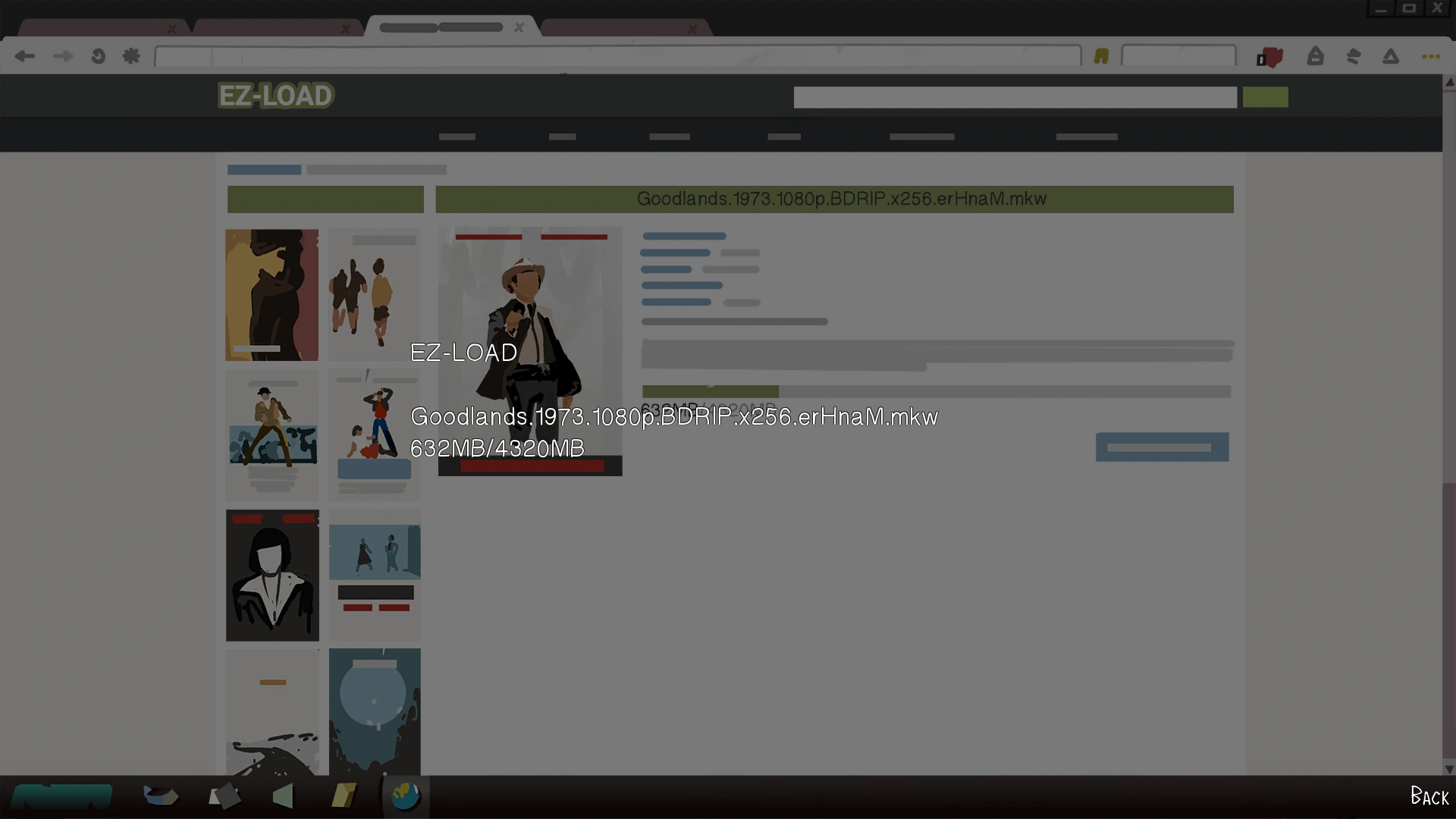Click the scrollbar down arrow
This screenshot has width=1456, height=819.
click(x=1448, y=769)
